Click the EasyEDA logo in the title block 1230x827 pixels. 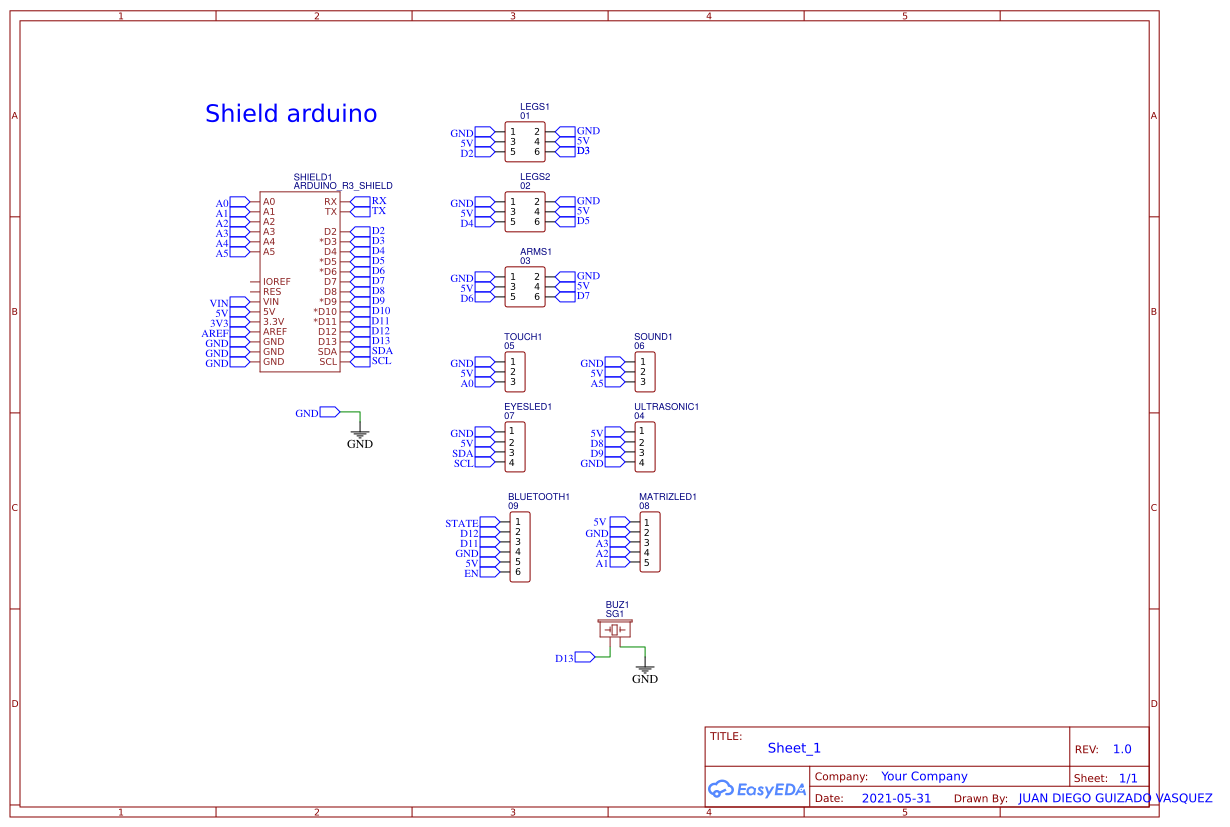point(756,789)
